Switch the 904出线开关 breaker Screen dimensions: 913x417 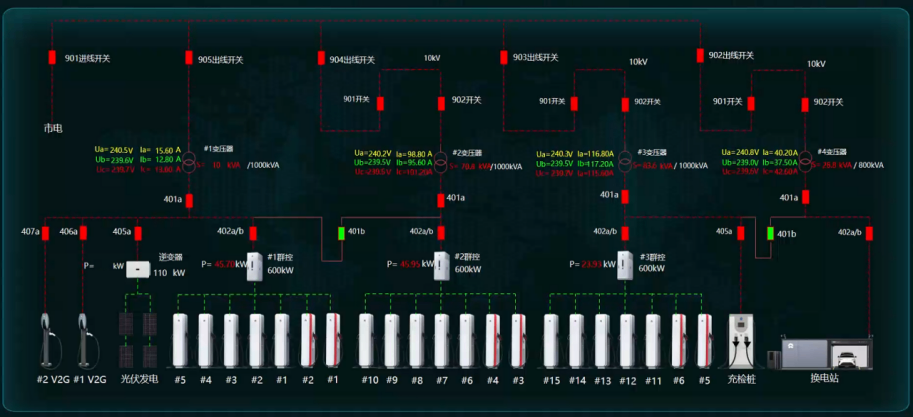point(321,58)
